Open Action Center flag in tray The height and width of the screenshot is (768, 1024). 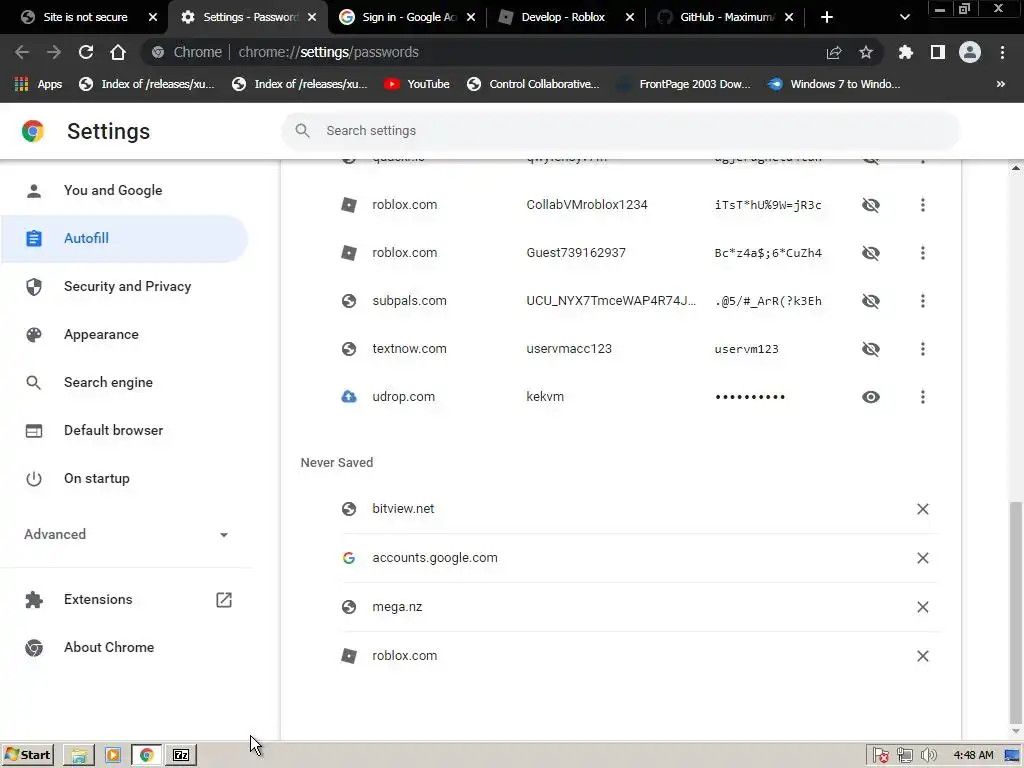coord(880,756)
